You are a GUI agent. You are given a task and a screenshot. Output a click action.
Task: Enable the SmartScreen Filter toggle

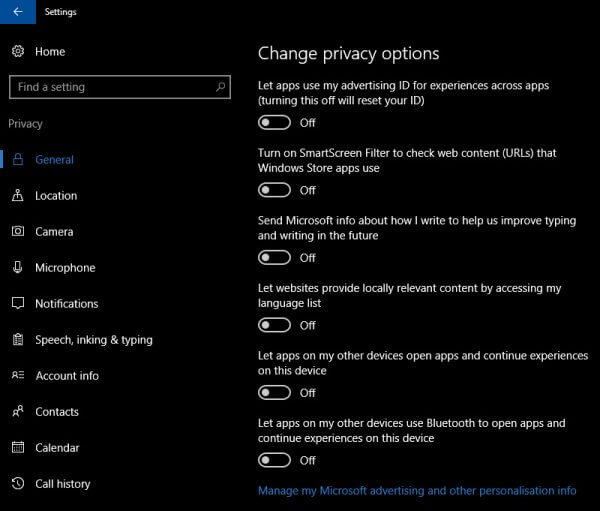(274, 190)
